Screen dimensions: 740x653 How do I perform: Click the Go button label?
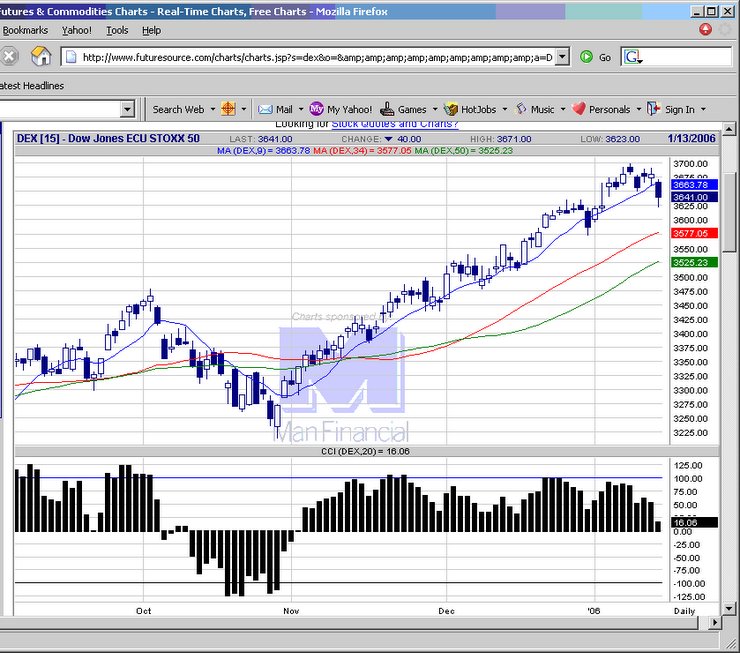click(605, 58)
